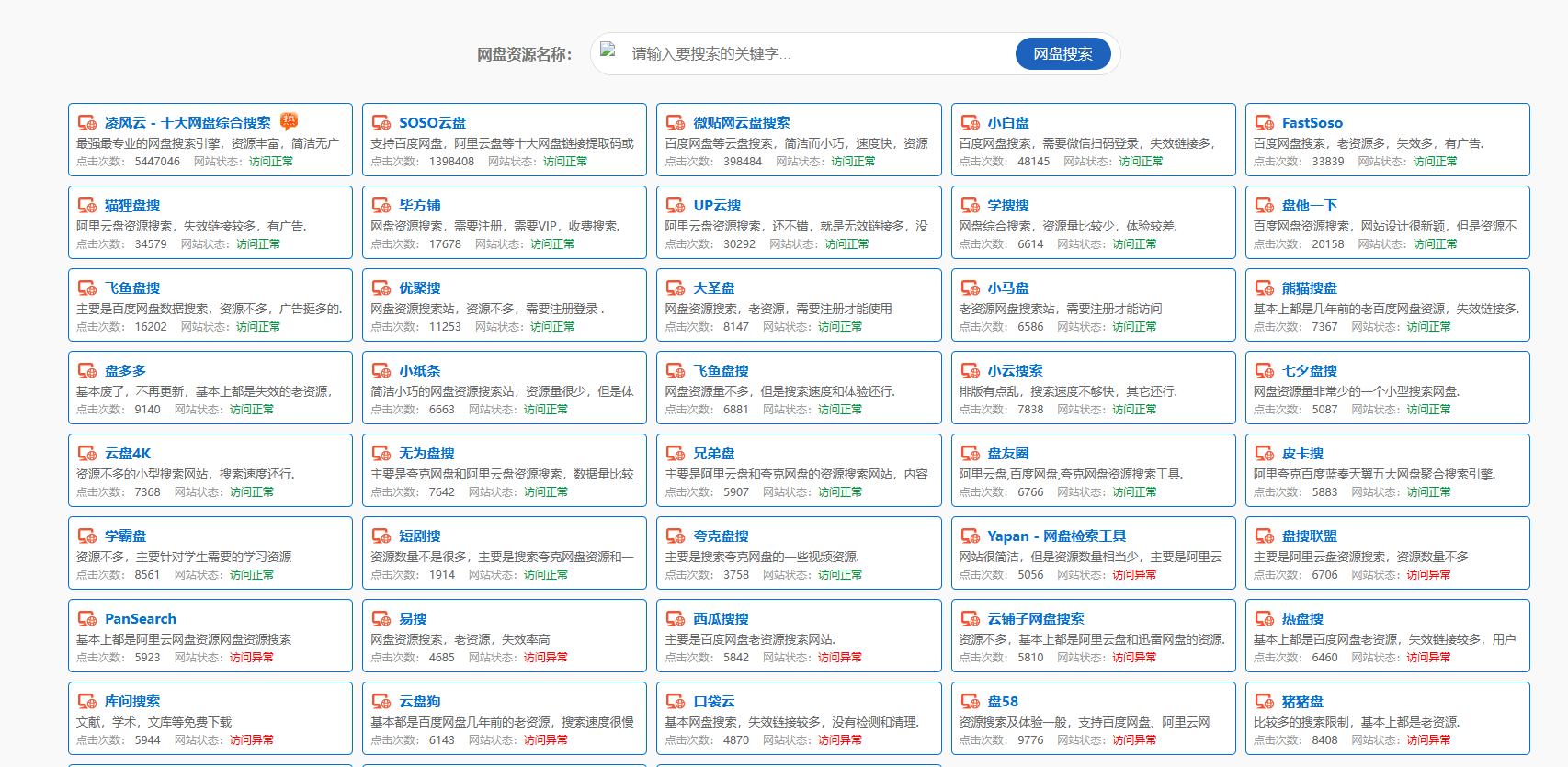Click the icon beside UP云搜
Image resolution: width=1568 pixels, height=767 pixels.
click(676, 205)
